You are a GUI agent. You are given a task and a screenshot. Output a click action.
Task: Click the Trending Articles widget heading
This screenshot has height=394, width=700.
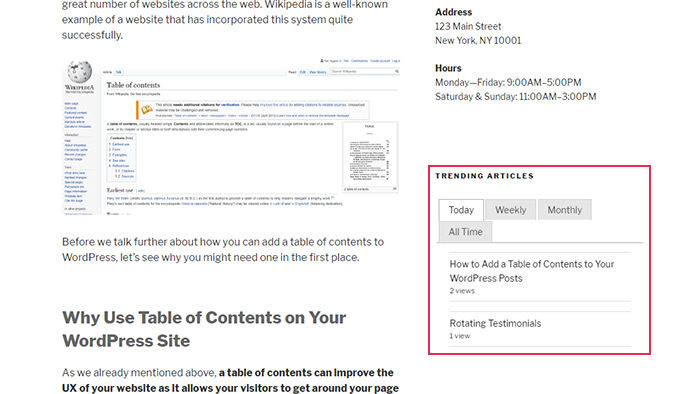coord(484,176)
